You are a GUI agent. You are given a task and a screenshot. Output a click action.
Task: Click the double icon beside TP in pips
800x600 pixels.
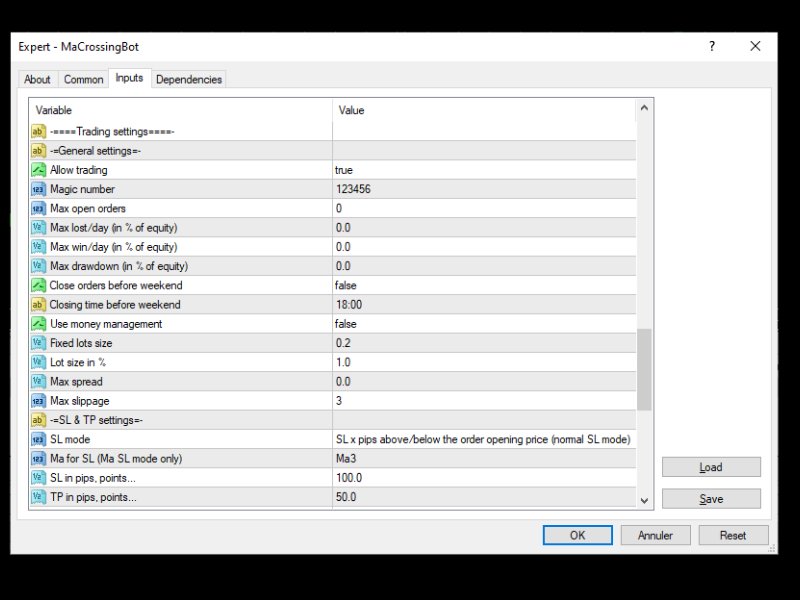(x=38, y=497)
